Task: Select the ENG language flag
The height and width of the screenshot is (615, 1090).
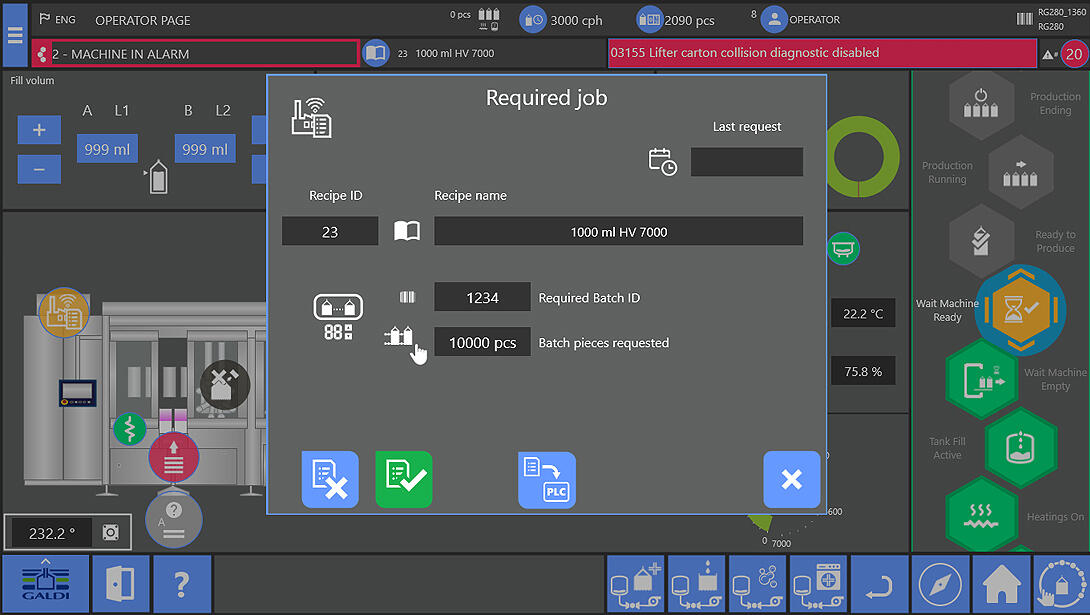Action: click(x=58, y=20)
